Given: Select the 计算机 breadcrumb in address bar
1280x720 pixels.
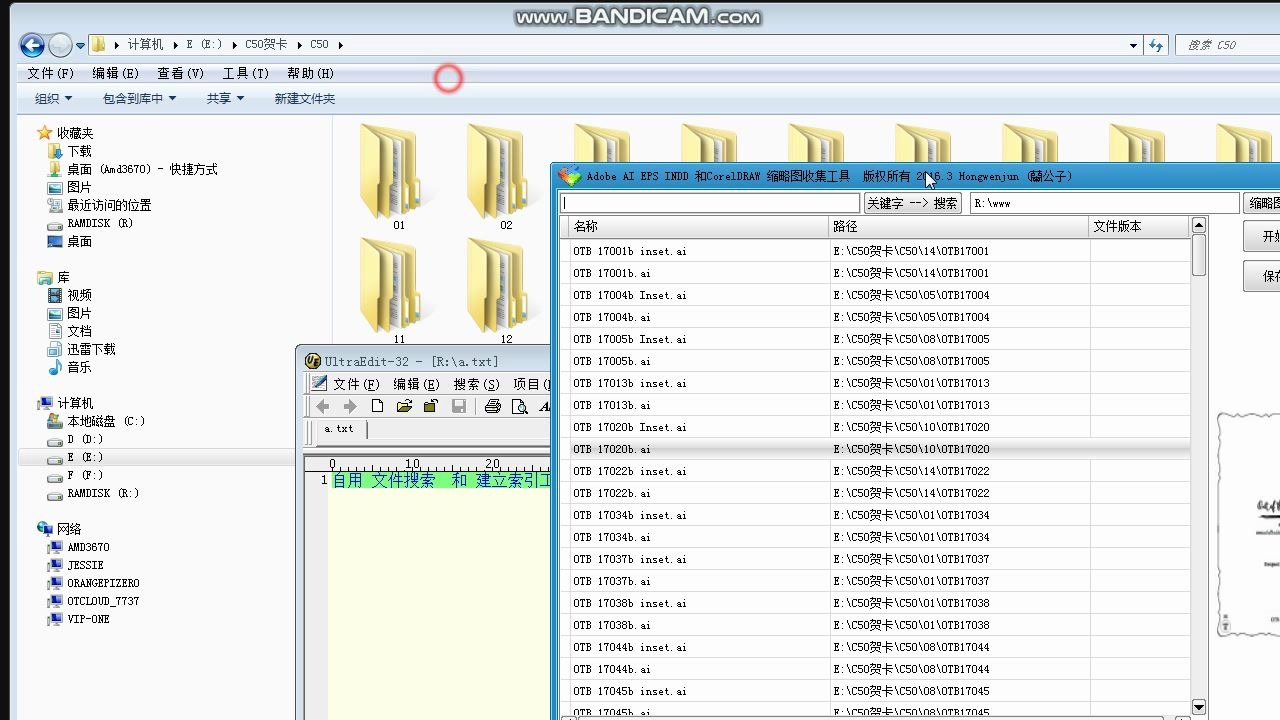Looking at the screenshot, I should click(x=145, y=45).
